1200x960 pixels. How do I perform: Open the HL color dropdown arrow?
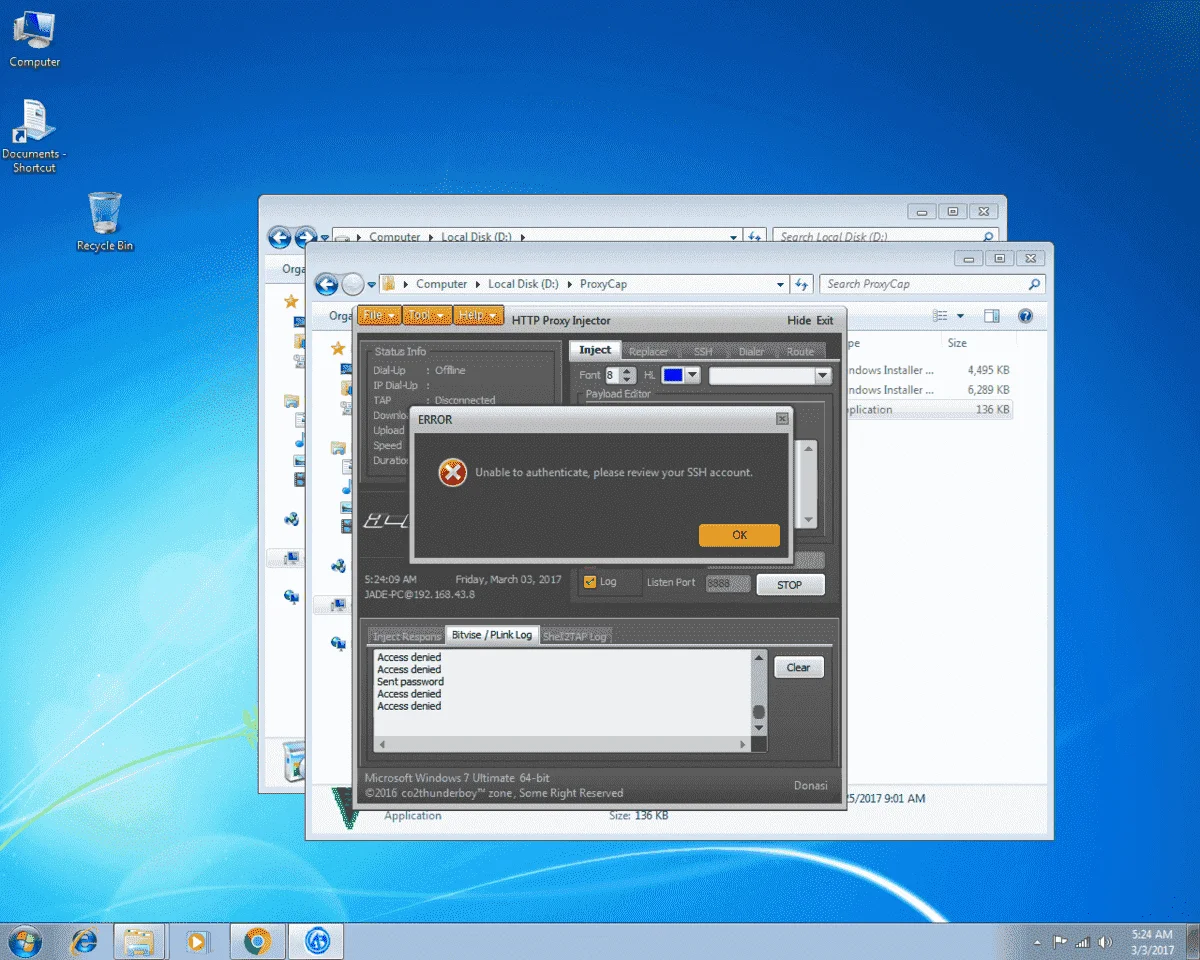tap(692, 376)
